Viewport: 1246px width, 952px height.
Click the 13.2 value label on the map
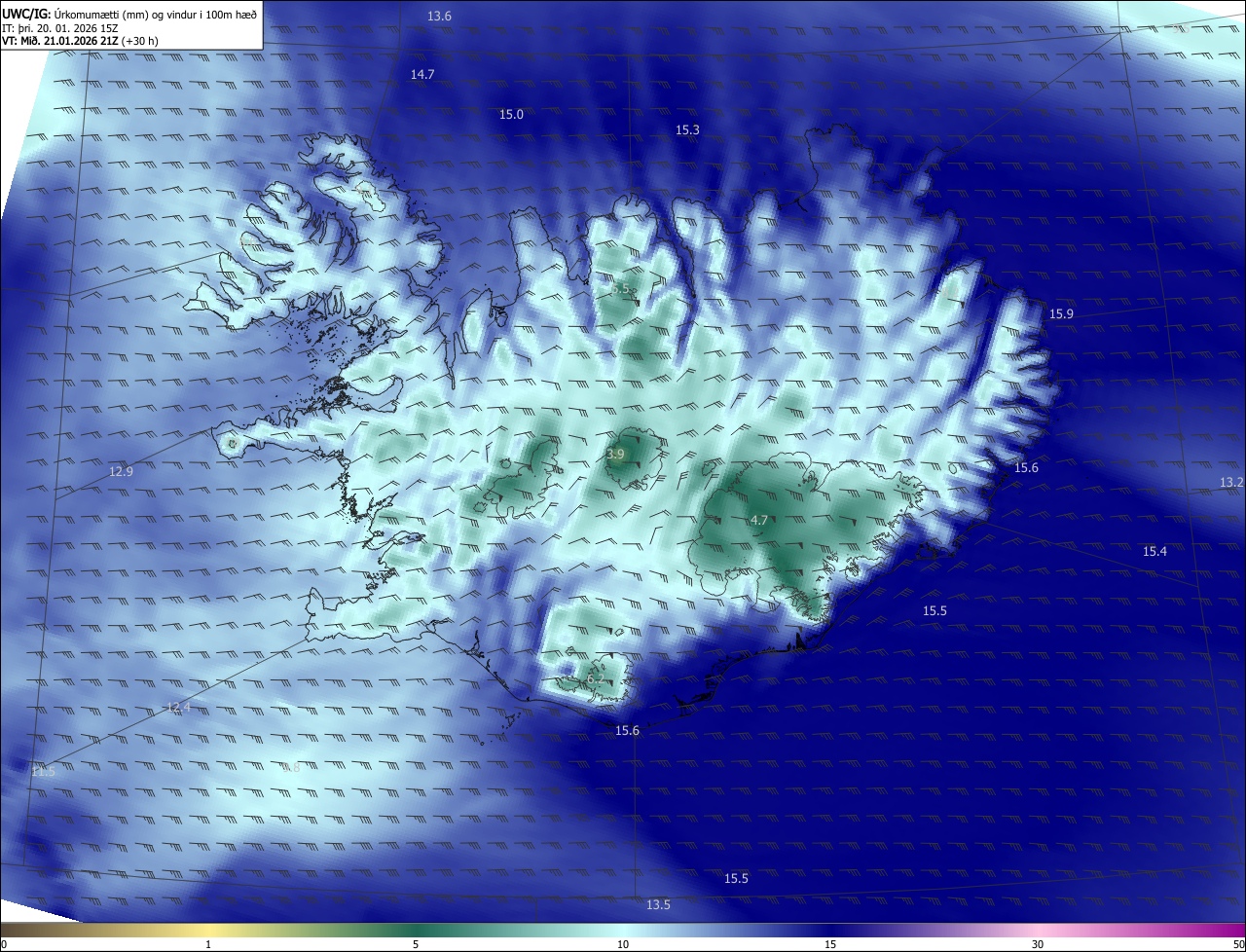pyautogui.click(x=1231, y=483)
